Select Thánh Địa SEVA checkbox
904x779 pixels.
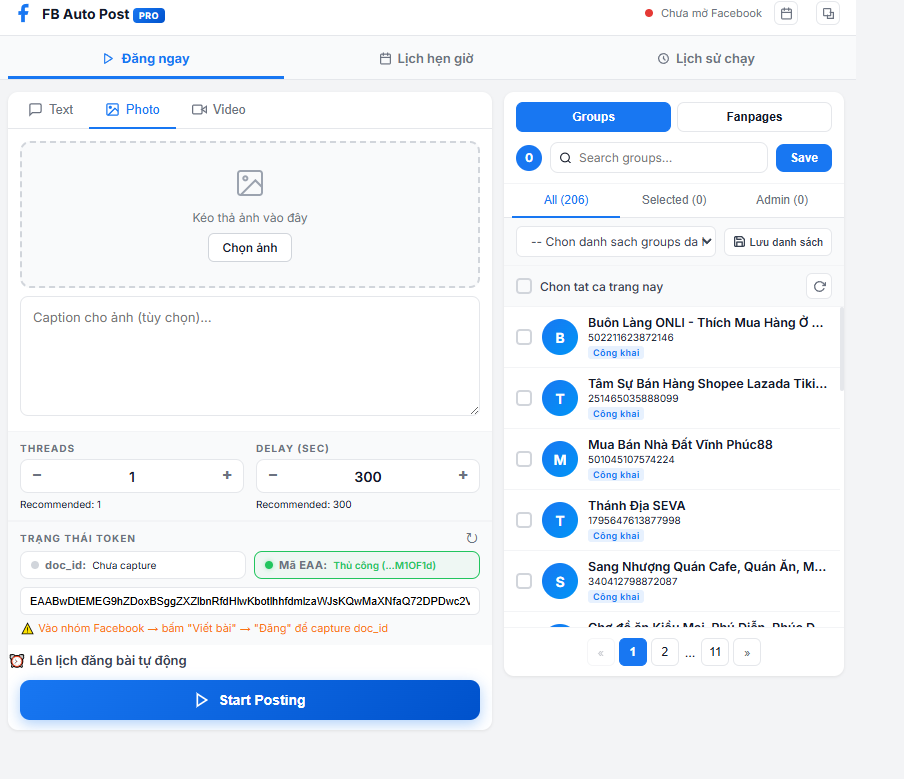(x=523, y=520)
